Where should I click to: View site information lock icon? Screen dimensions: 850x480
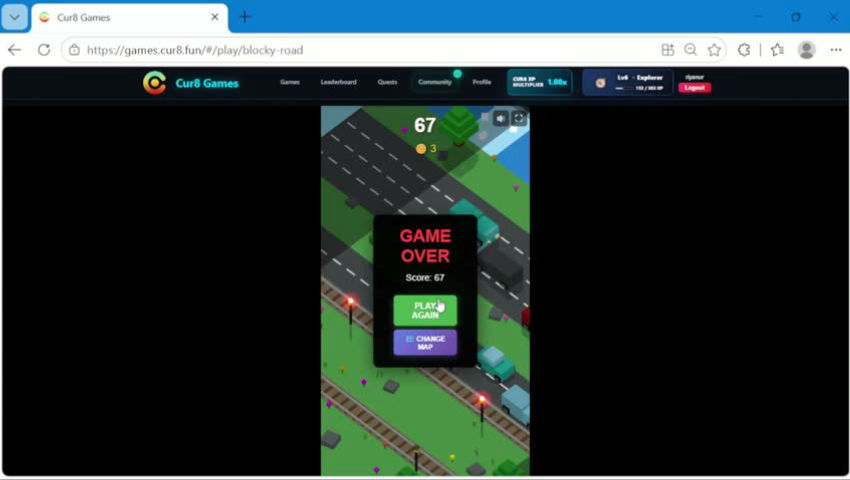[x=74, y=50]
